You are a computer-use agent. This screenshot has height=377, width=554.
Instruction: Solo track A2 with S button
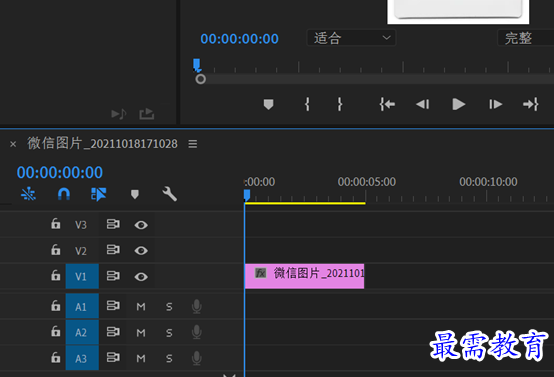(169, 332)
